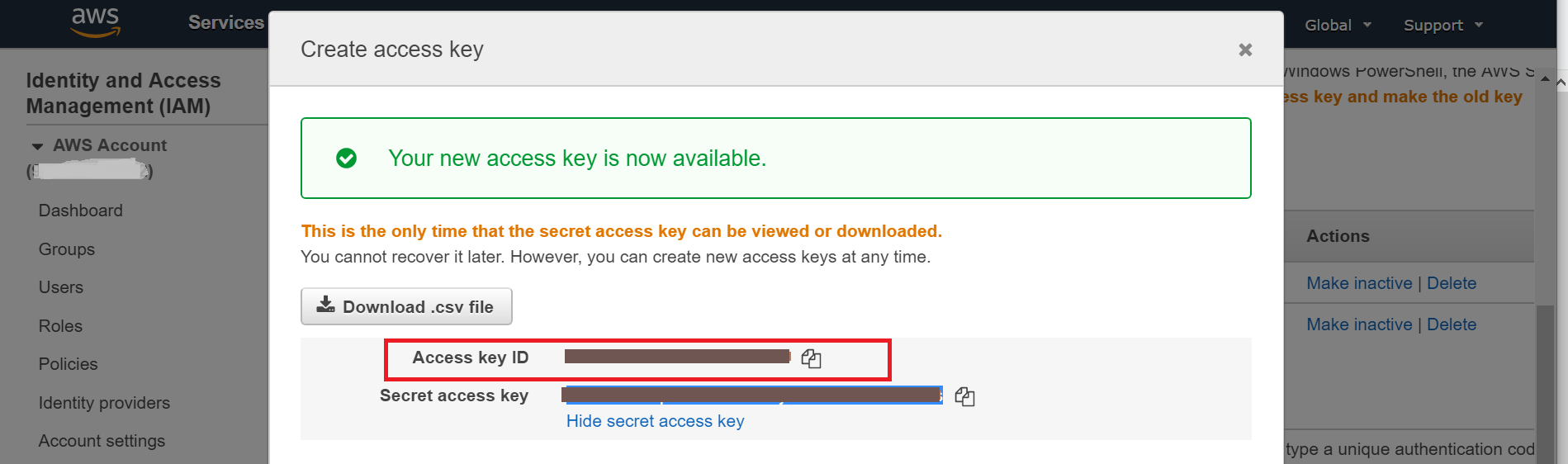Open Identity providers page
Screen dimensions: 1568x464
pos(104,403)
